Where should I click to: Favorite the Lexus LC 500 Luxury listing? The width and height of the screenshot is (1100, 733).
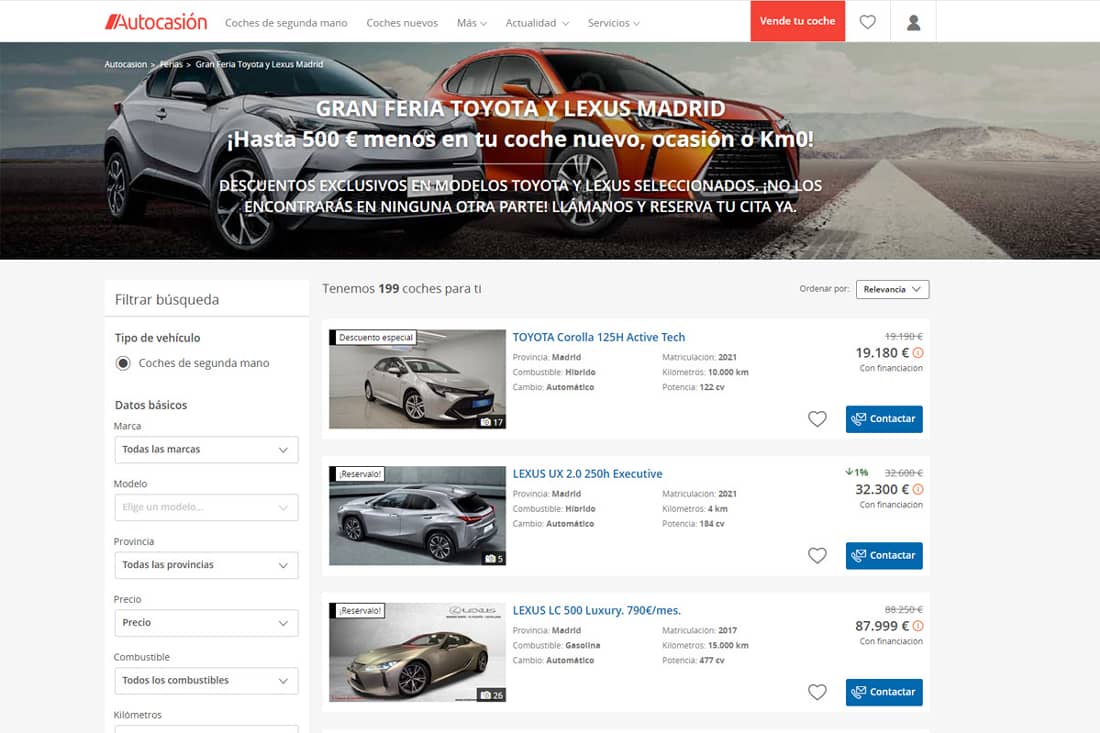coord(817,692)
